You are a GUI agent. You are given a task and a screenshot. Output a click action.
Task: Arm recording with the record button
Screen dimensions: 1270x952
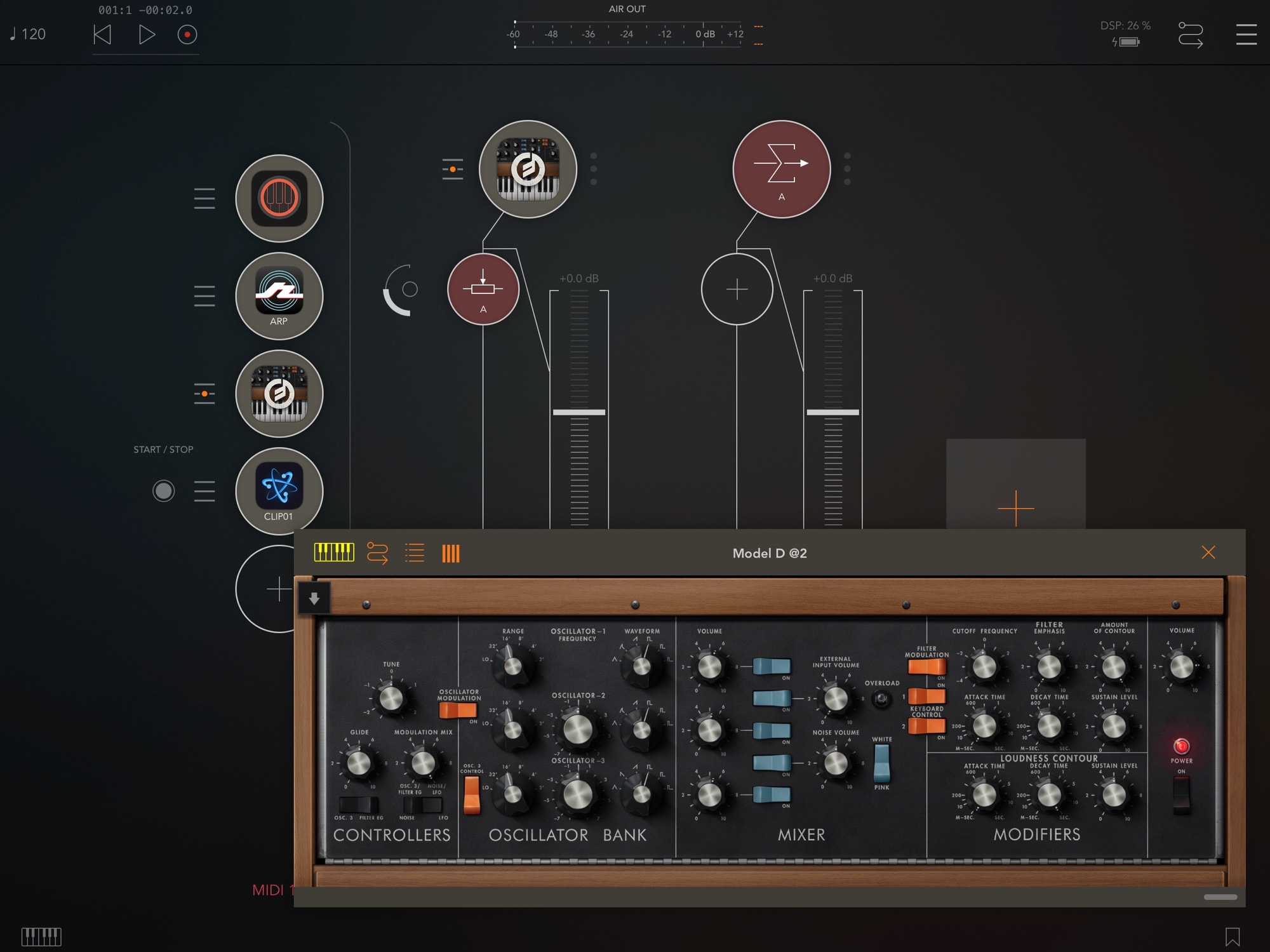point(187,34)
